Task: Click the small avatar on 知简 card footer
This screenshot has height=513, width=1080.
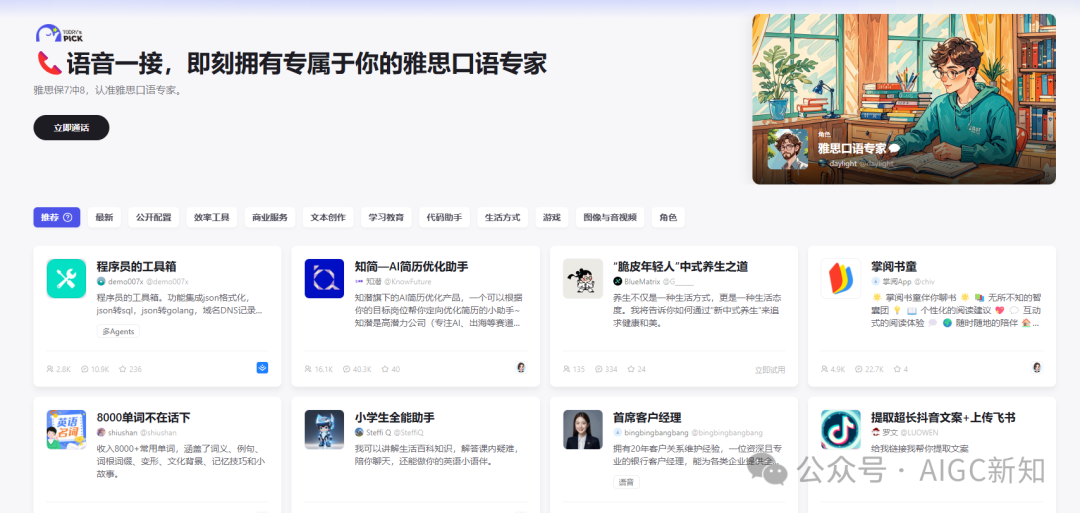Action: coord(521,368)
